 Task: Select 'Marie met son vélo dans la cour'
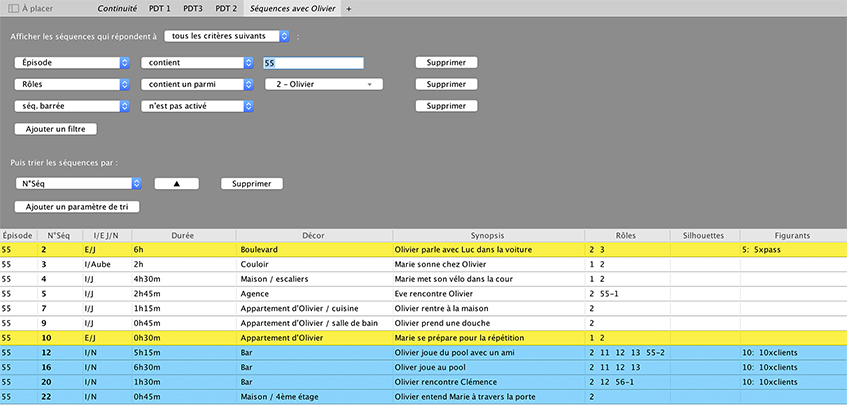(454, 279)
